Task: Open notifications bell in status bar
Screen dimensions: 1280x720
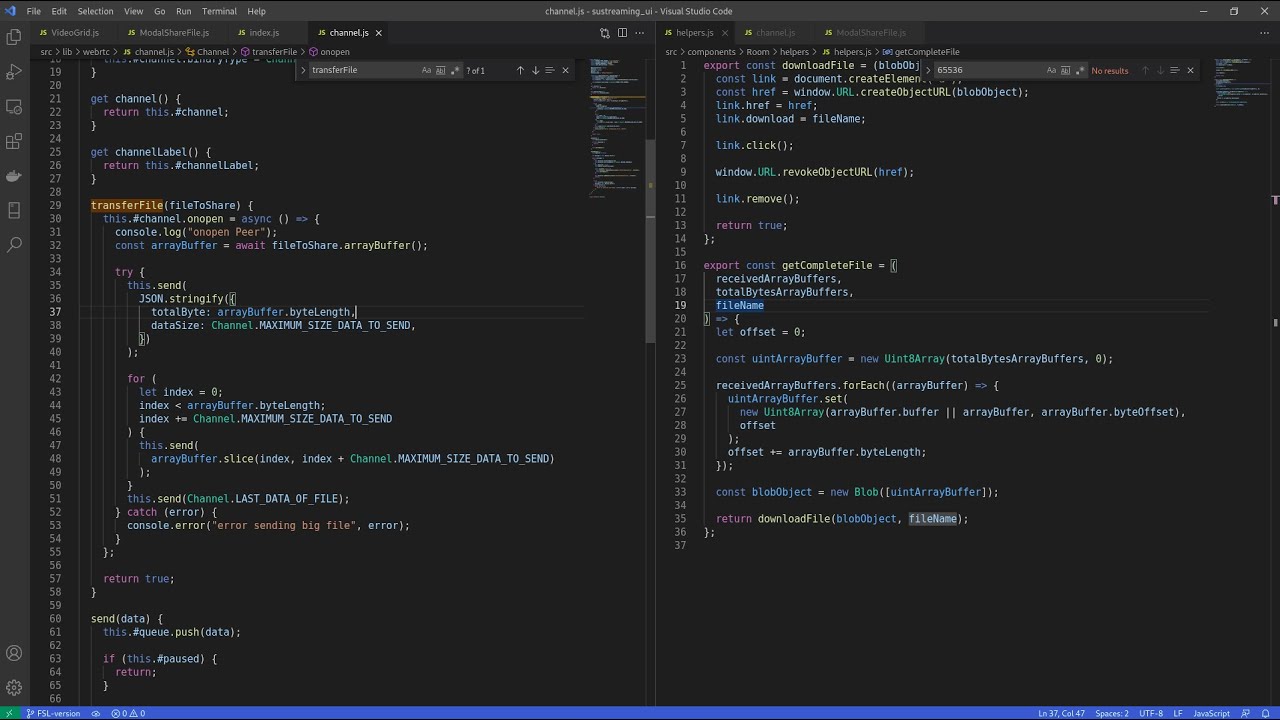Action: (x=1267, y=713)
